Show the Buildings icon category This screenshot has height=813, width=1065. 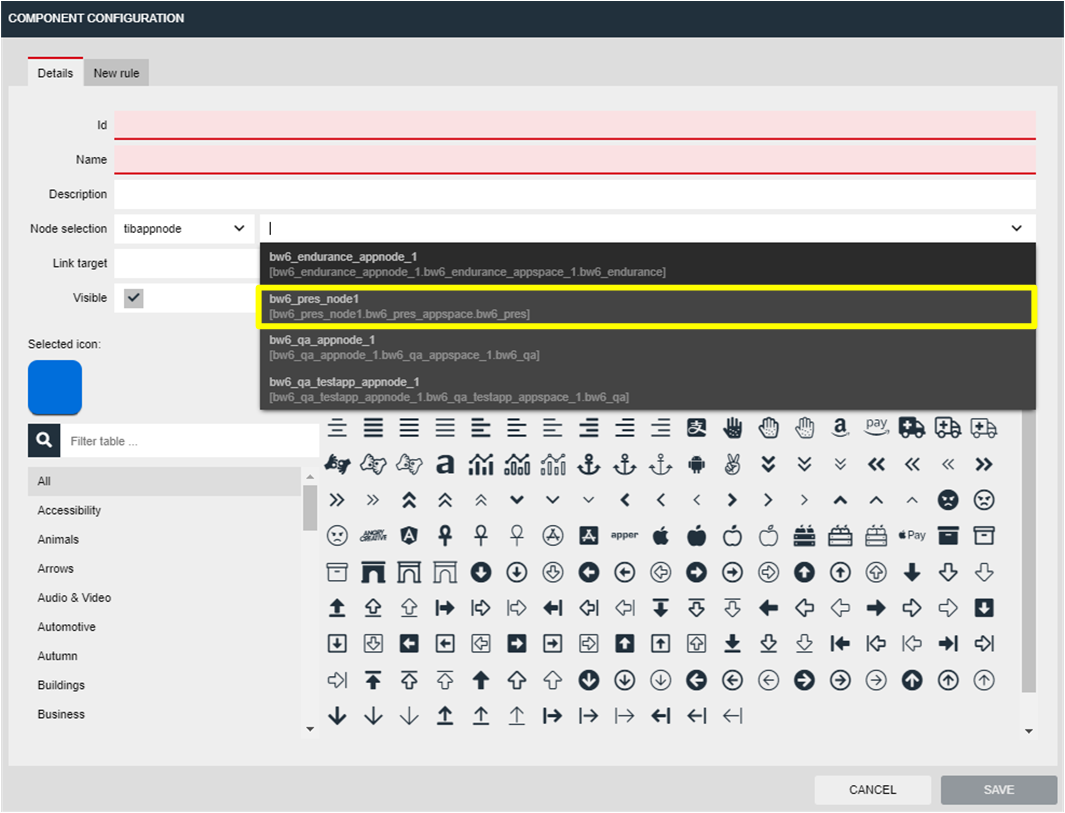(x=164, y=685)
